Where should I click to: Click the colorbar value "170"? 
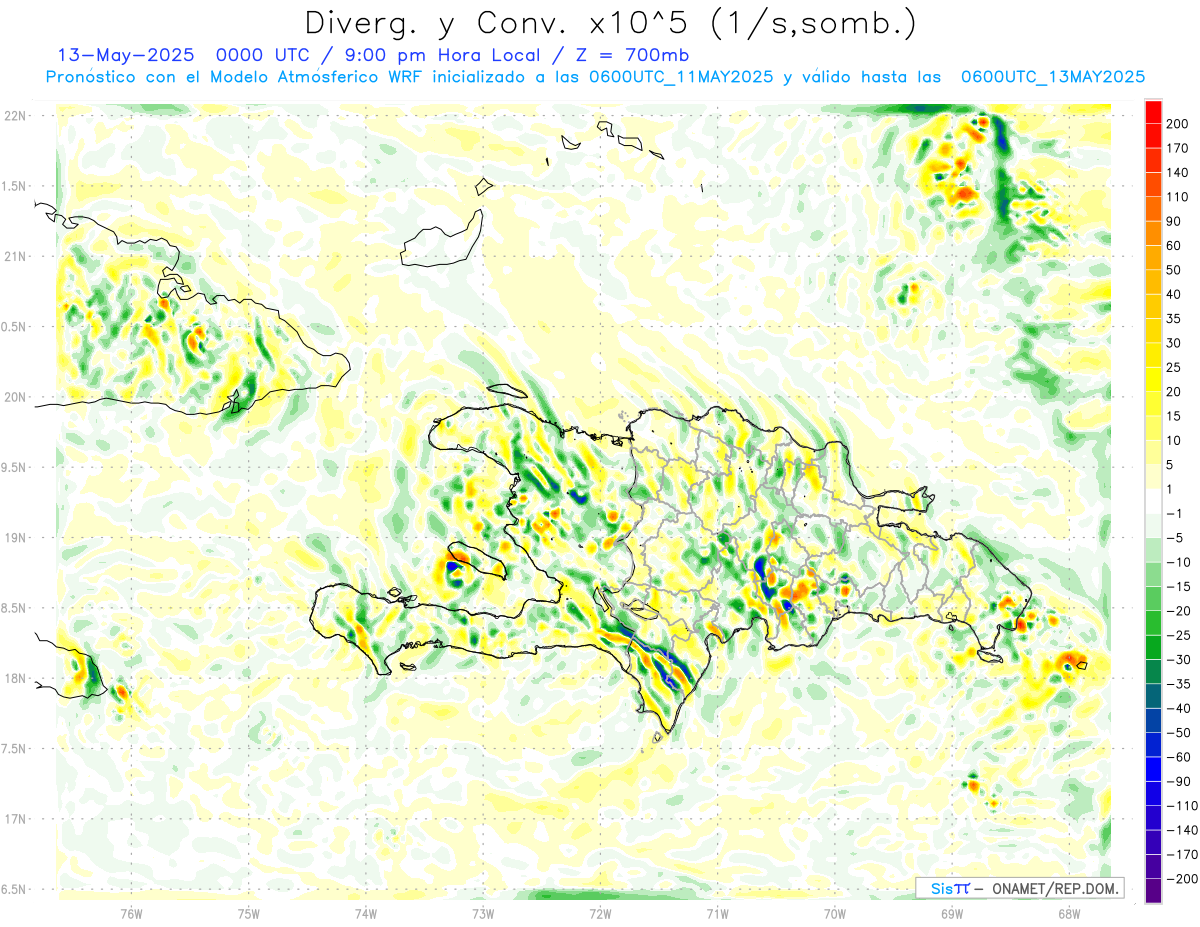[1178, 148]
